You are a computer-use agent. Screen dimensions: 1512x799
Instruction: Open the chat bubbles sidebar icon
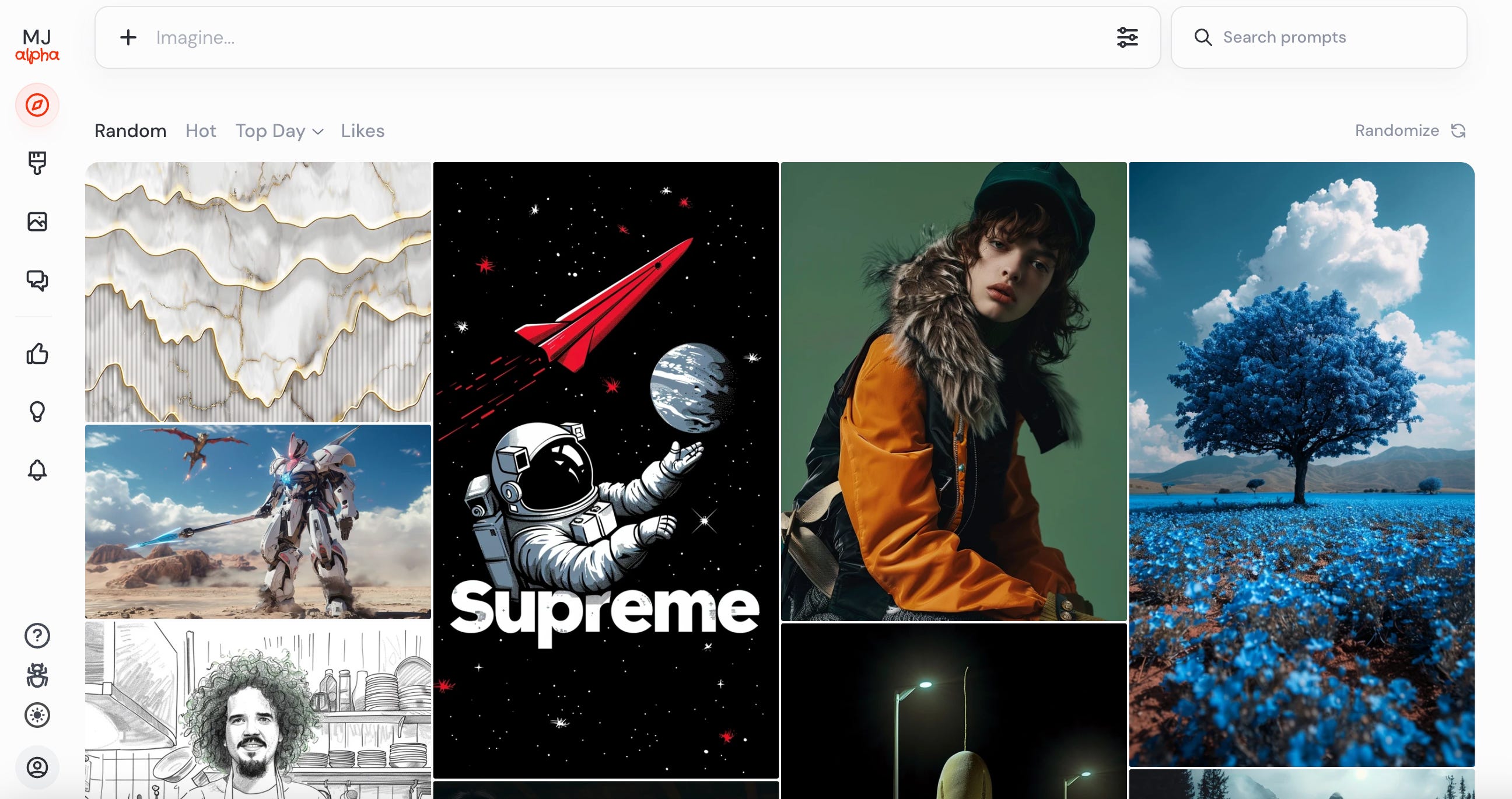pyautogui.click(x=37, y=280)
